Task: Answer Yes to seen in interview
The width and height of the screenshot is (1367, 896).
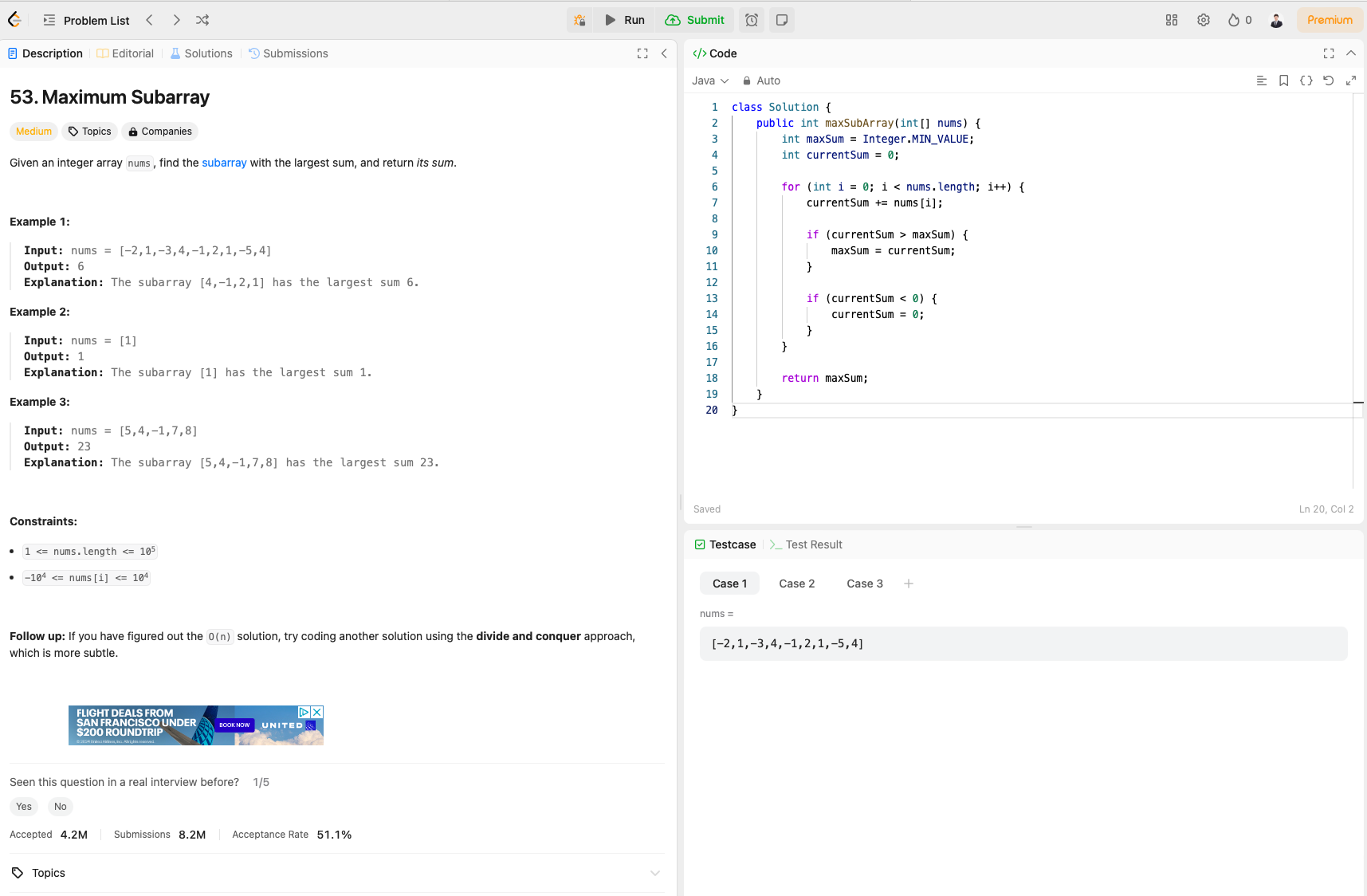Action: (24, 807)
